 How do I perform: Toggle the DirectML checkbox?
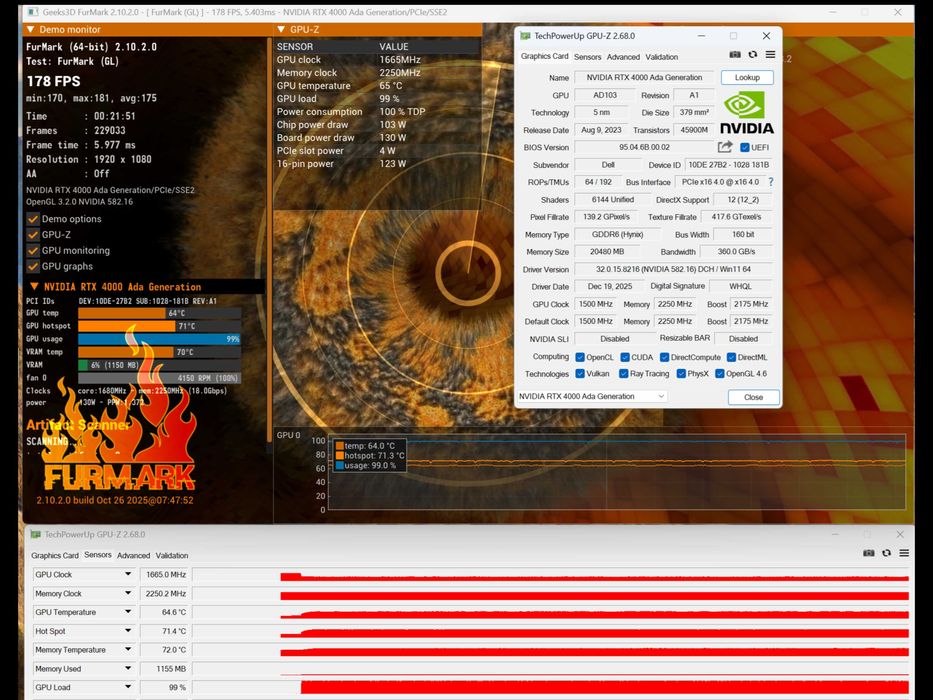click(x=731, y=357)
